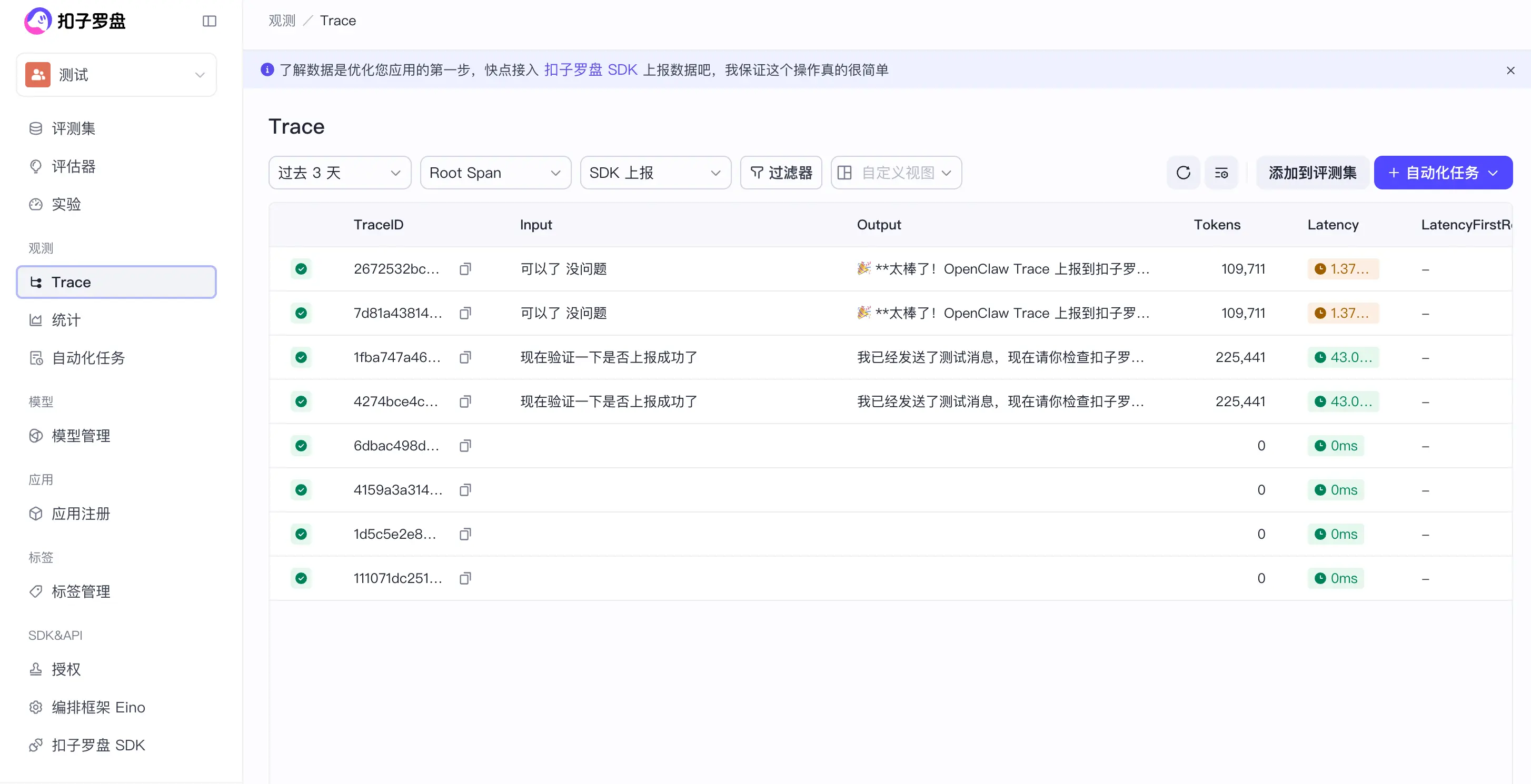Click the Output column header

pos(879,225)
